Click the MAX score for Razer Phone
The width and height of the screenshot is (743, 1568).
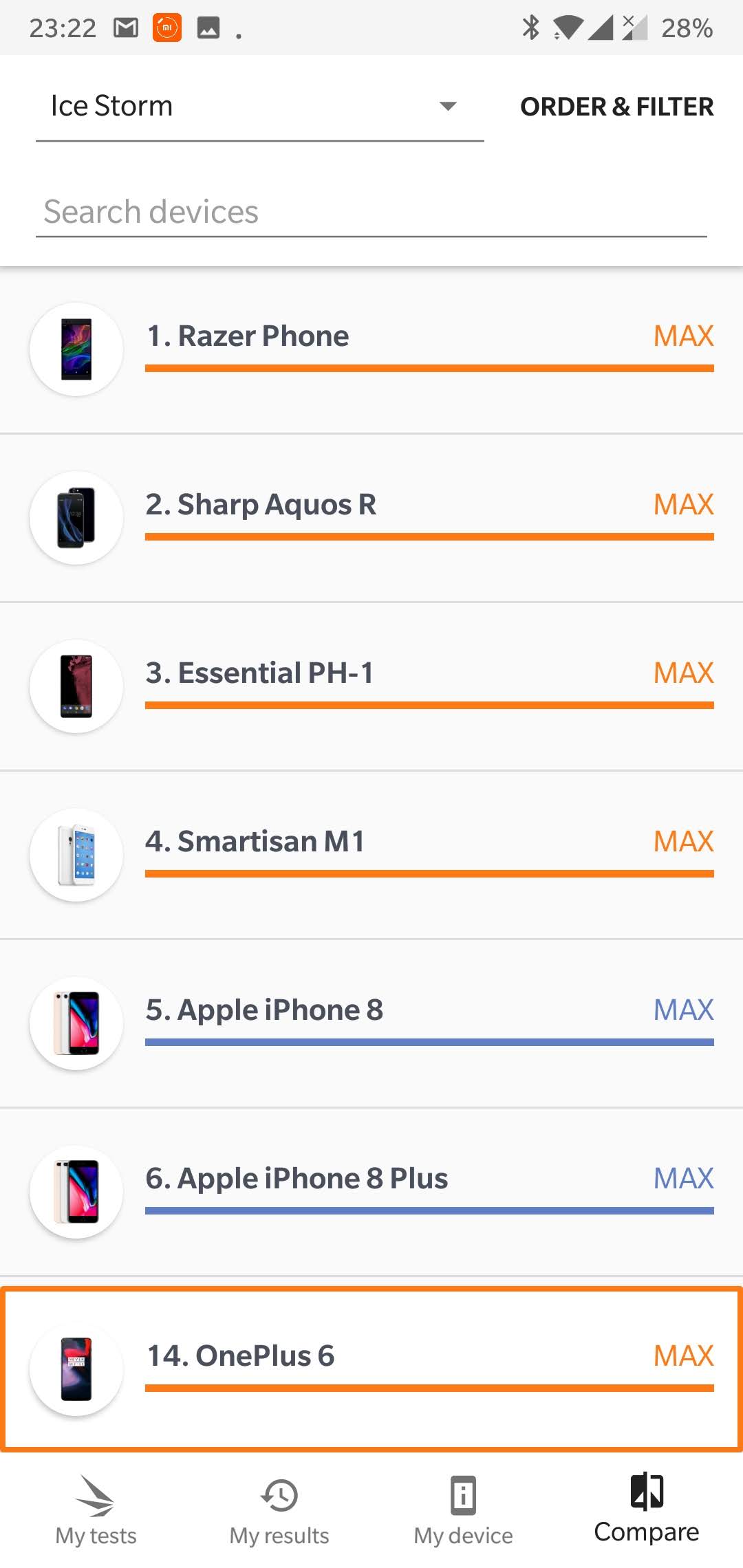coord(683,336)
